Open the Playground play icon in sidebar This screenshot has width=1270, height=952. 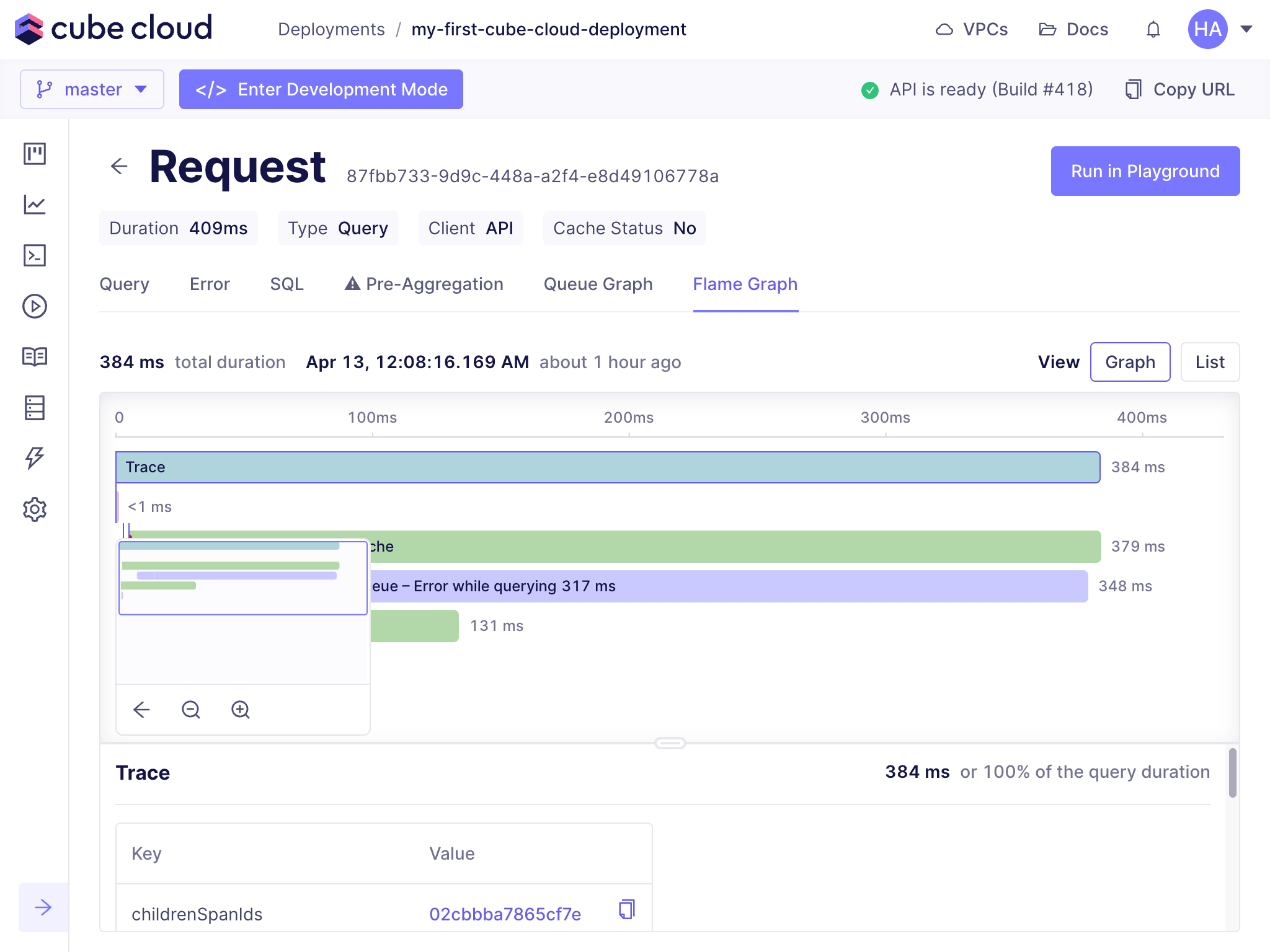click(35, 306)
